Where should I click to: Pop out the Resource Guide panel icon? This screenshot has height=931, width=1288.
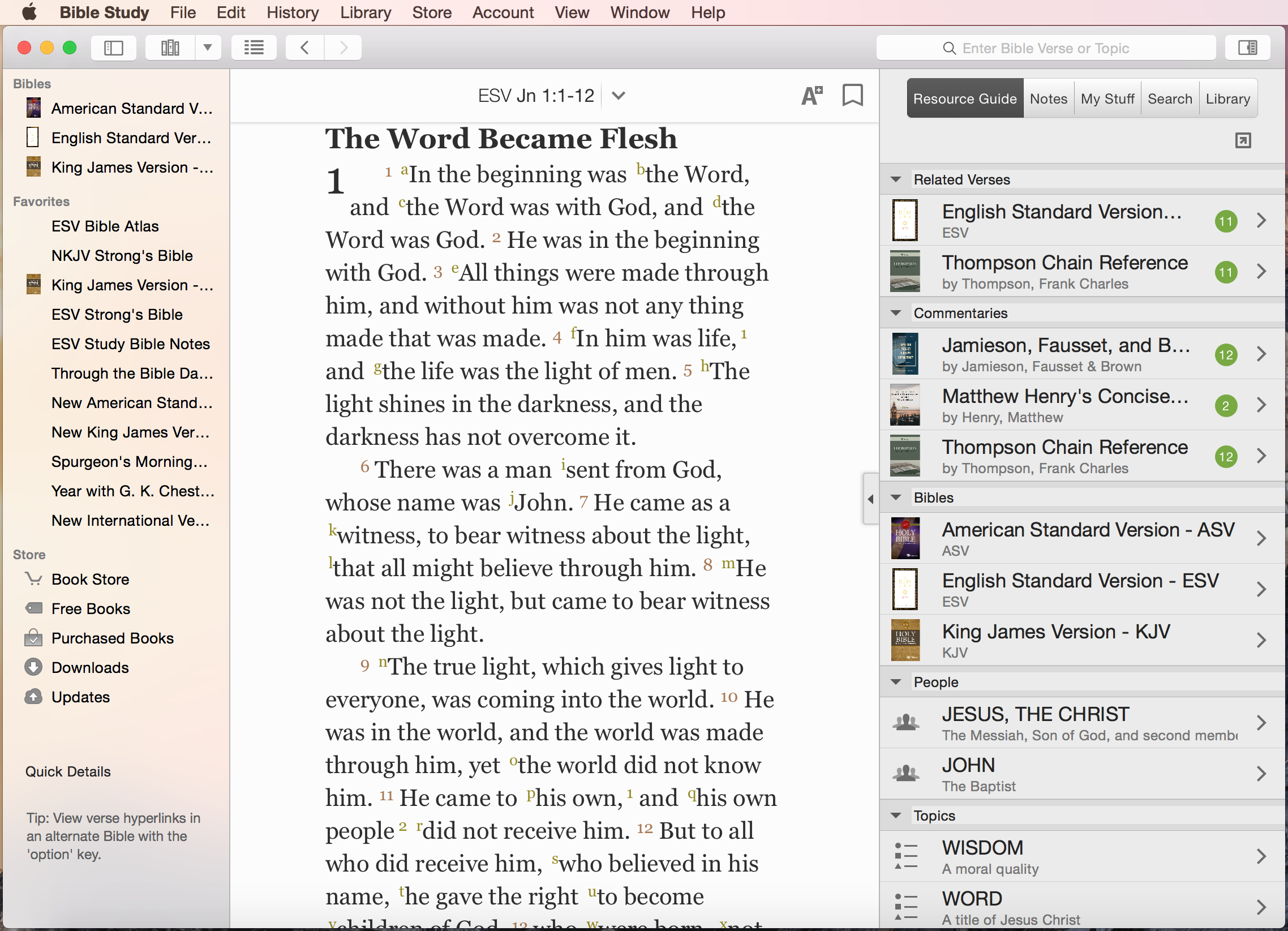(x=1243, y=140)
